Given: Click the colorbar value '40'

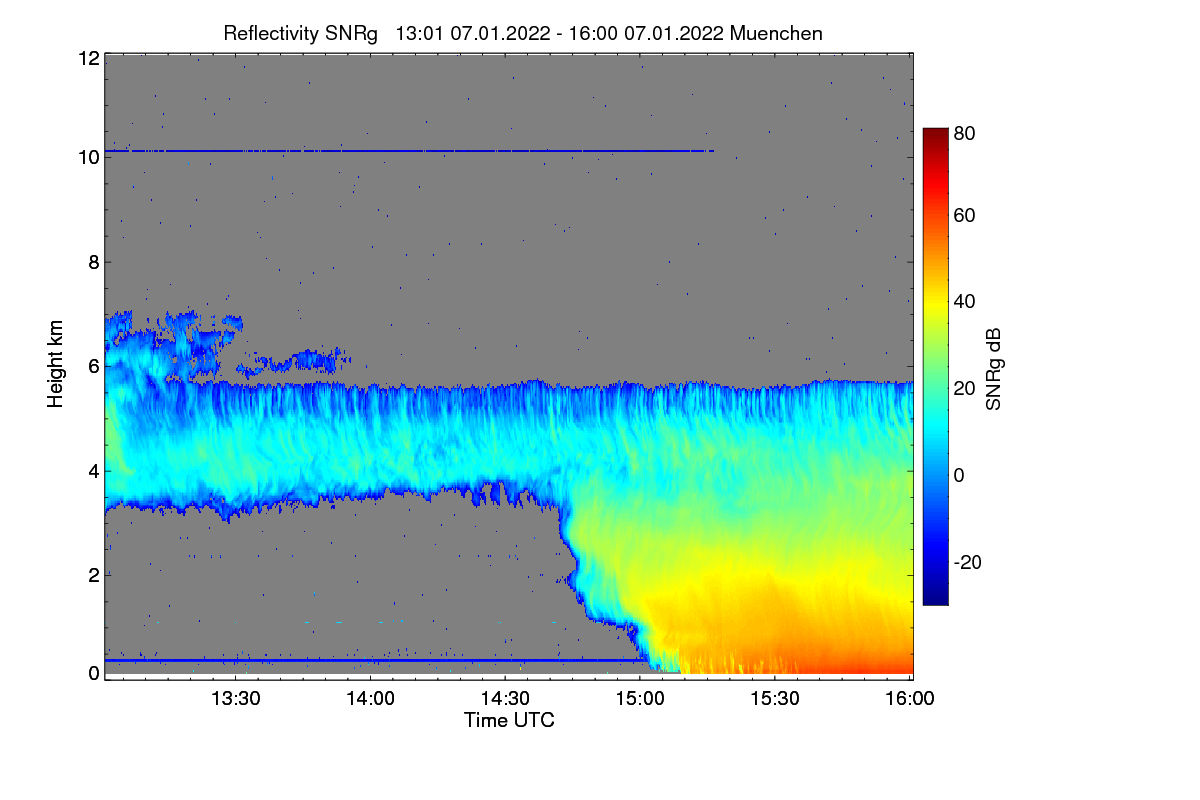Looking at the screenshot, I should (965, 301).
